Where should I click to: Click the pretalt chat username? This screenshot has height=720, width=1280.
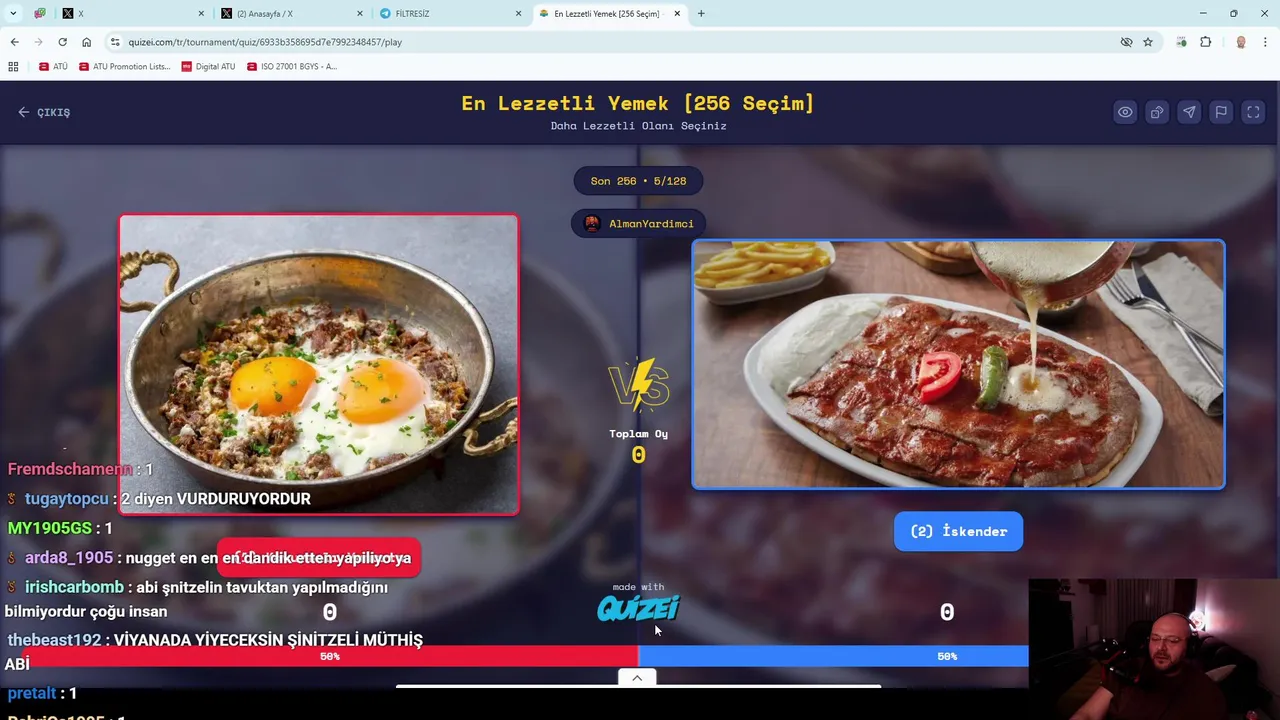(x=32, y=693)
